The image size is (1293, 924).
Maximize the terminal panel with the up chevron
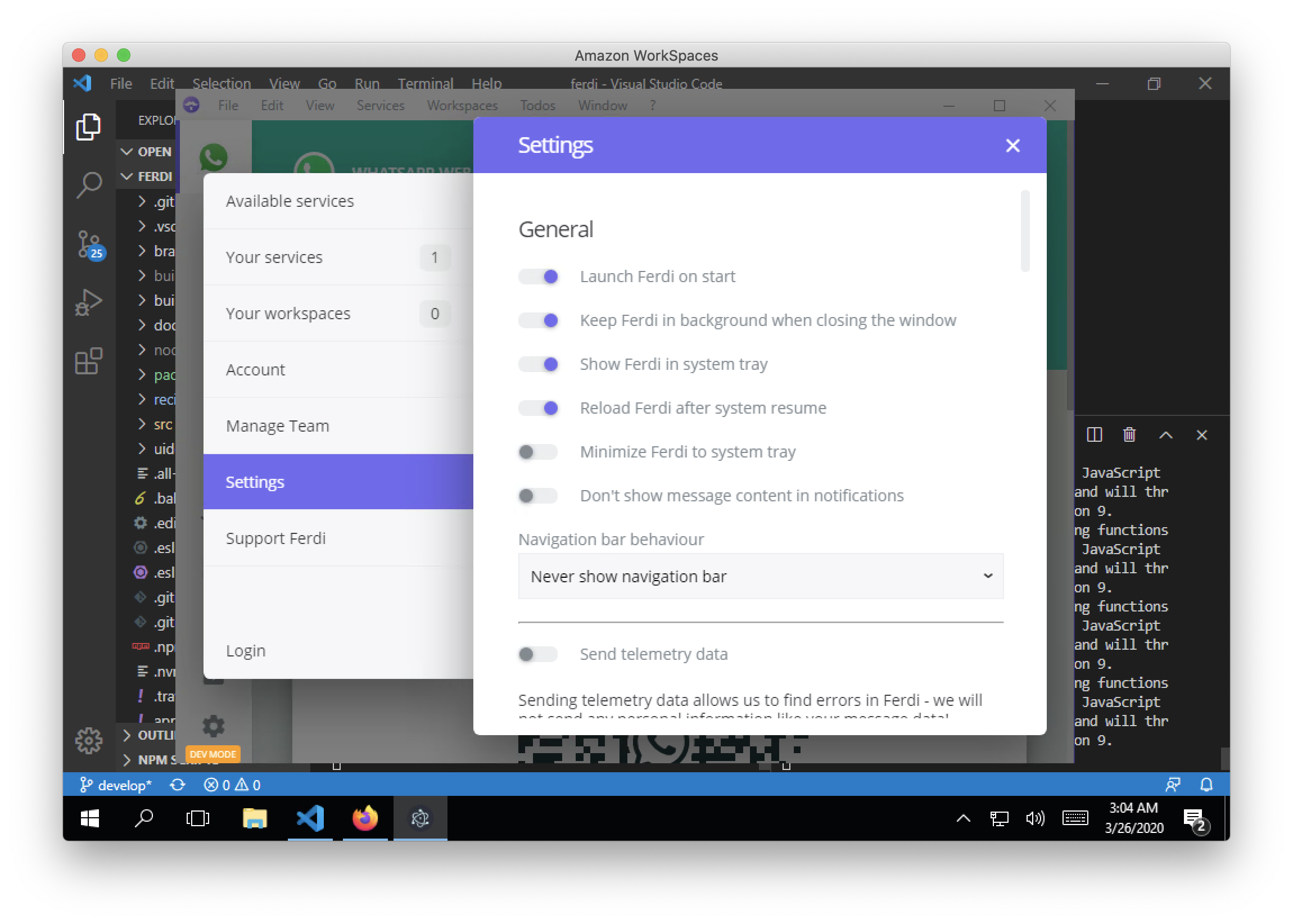[1165, 434]
